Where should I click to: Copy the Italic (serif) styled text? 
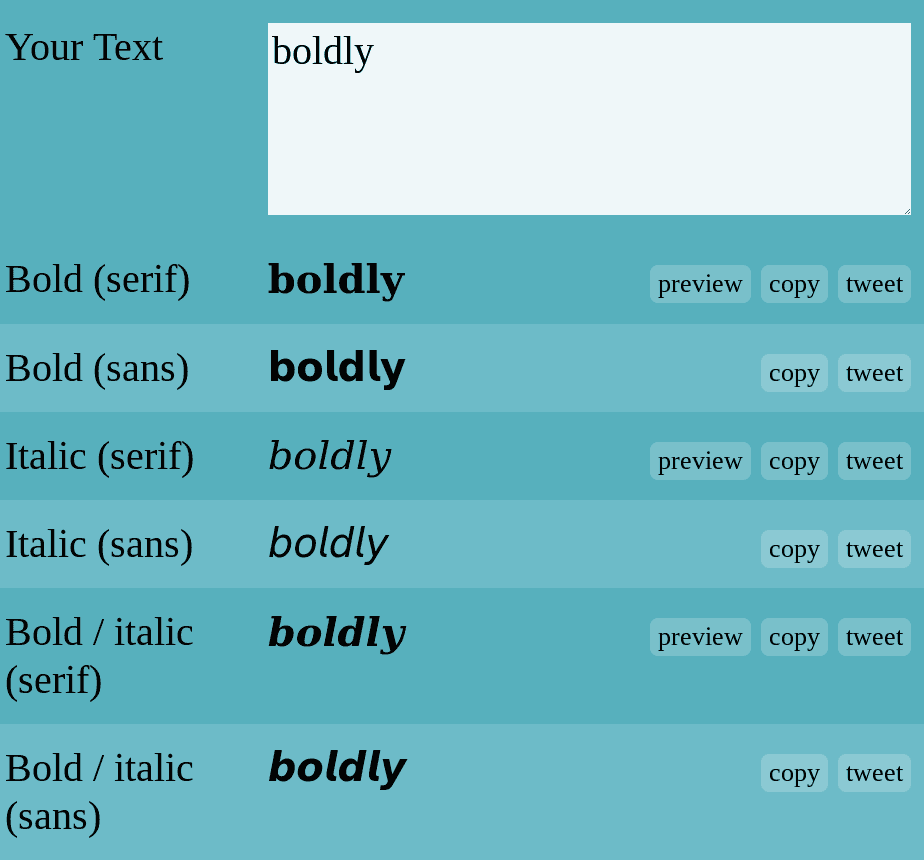794,460
